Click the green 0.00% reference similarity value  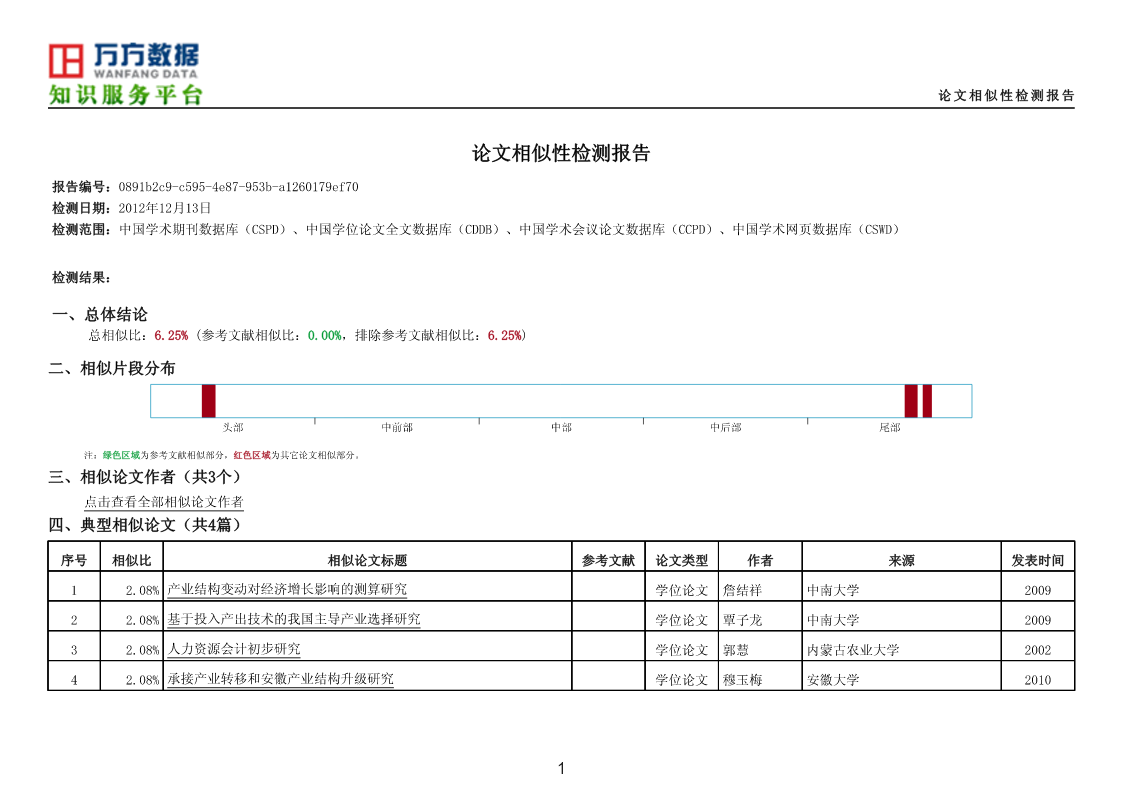[x=324, y=336]
